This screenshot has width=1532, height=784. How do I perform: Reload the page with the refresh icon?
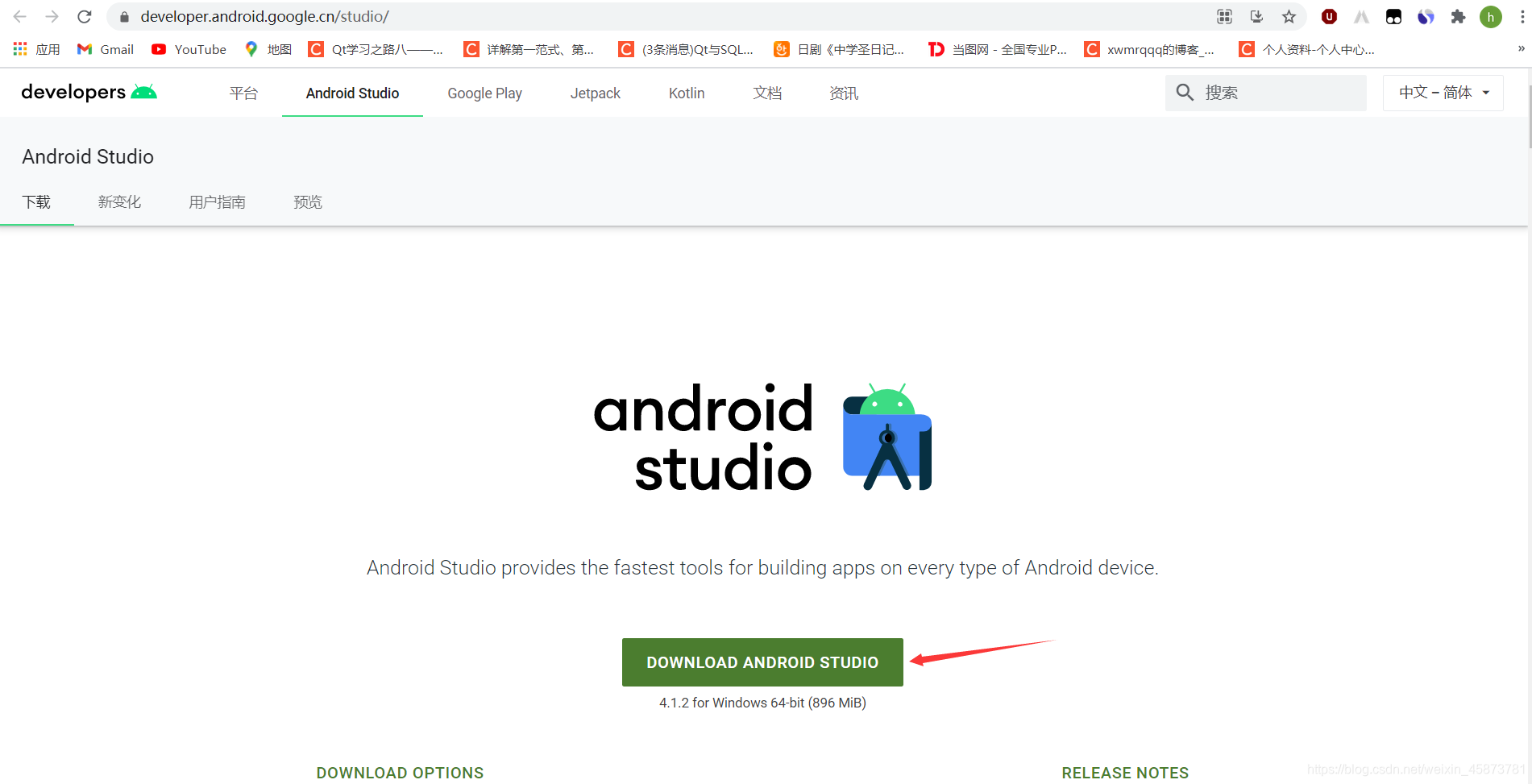pos(85,16)
